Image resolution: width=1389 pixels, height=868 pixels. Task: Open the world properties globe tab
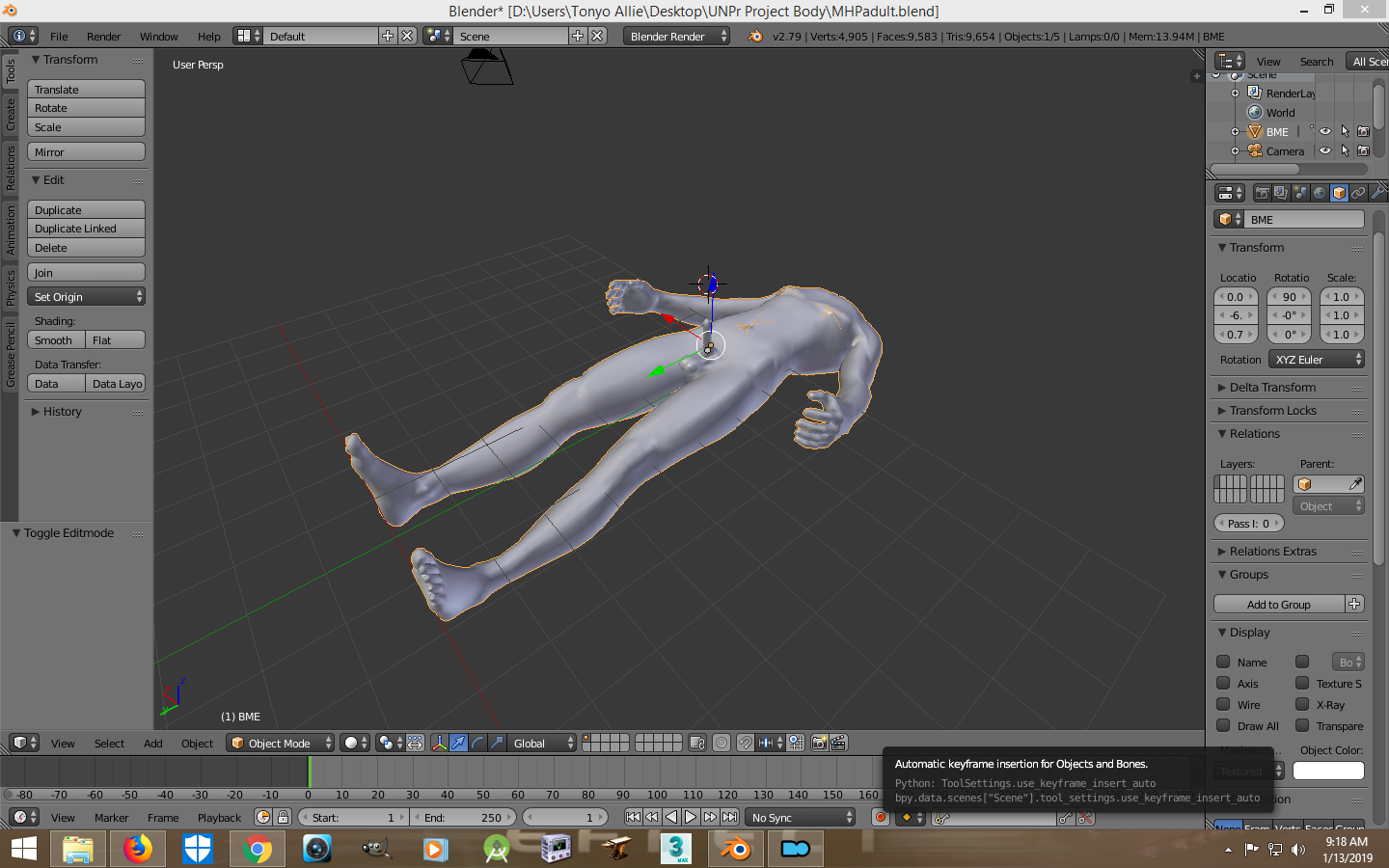pyautogui.click(x=1320, y=193)
